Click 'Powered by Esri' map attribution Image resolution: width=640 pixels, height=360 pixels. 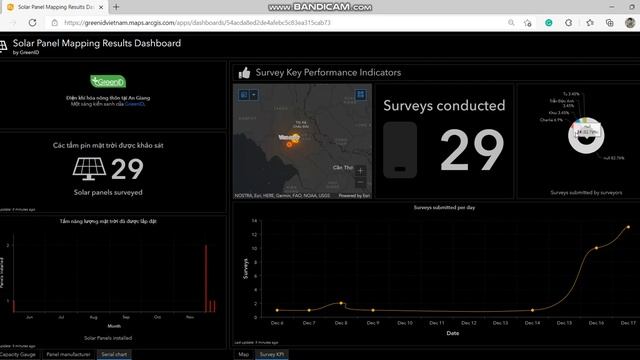(x=354, y=196)
